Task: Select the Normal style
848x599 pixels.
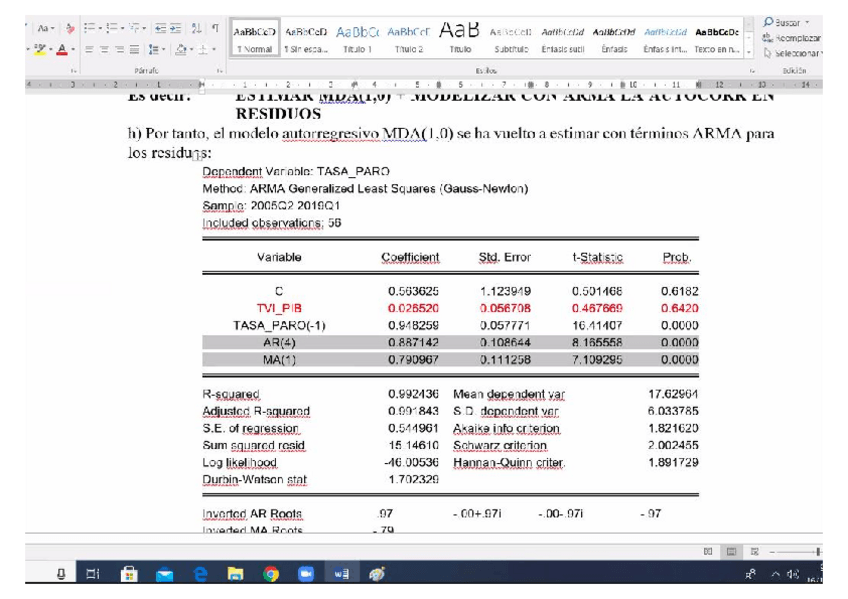Action: click(254, 39)
